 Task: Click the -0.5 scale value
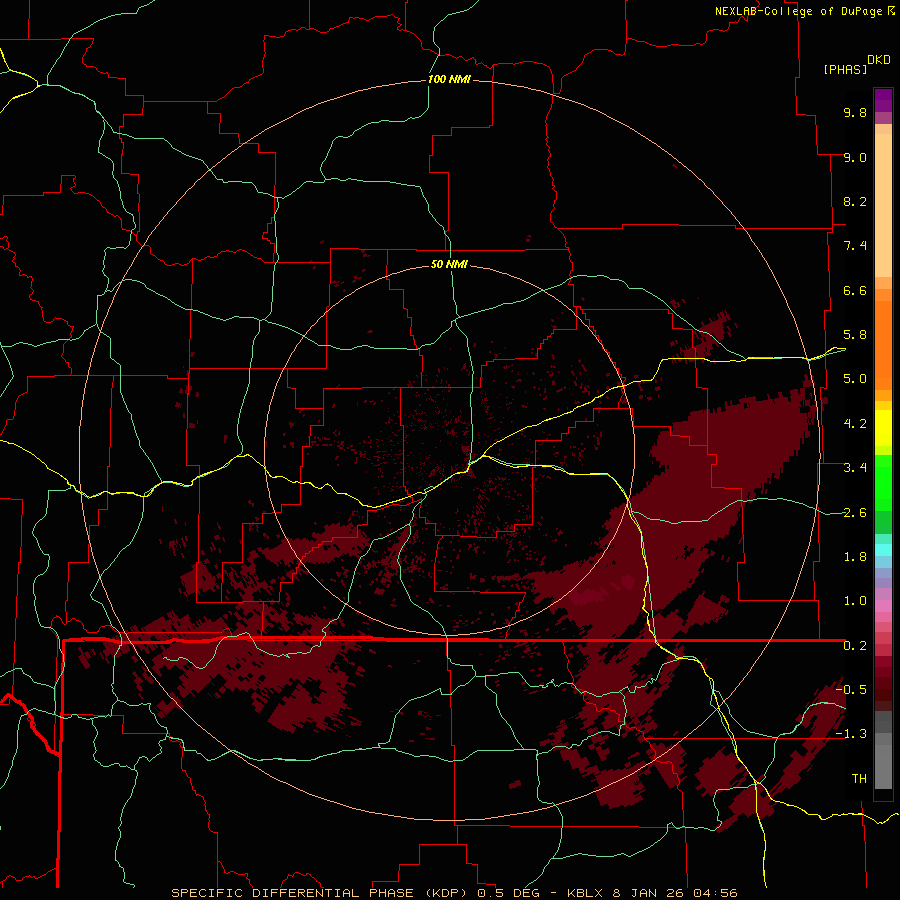click(851, 689)
